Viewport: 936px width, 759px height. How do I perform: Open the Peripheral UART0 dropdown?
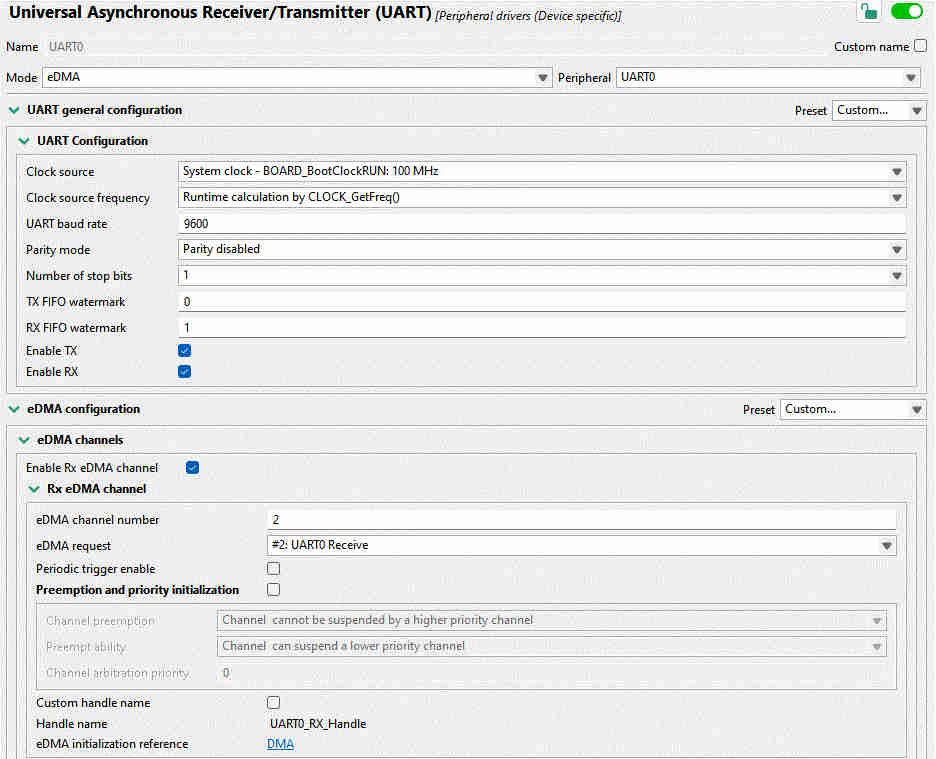pos(768,77)
